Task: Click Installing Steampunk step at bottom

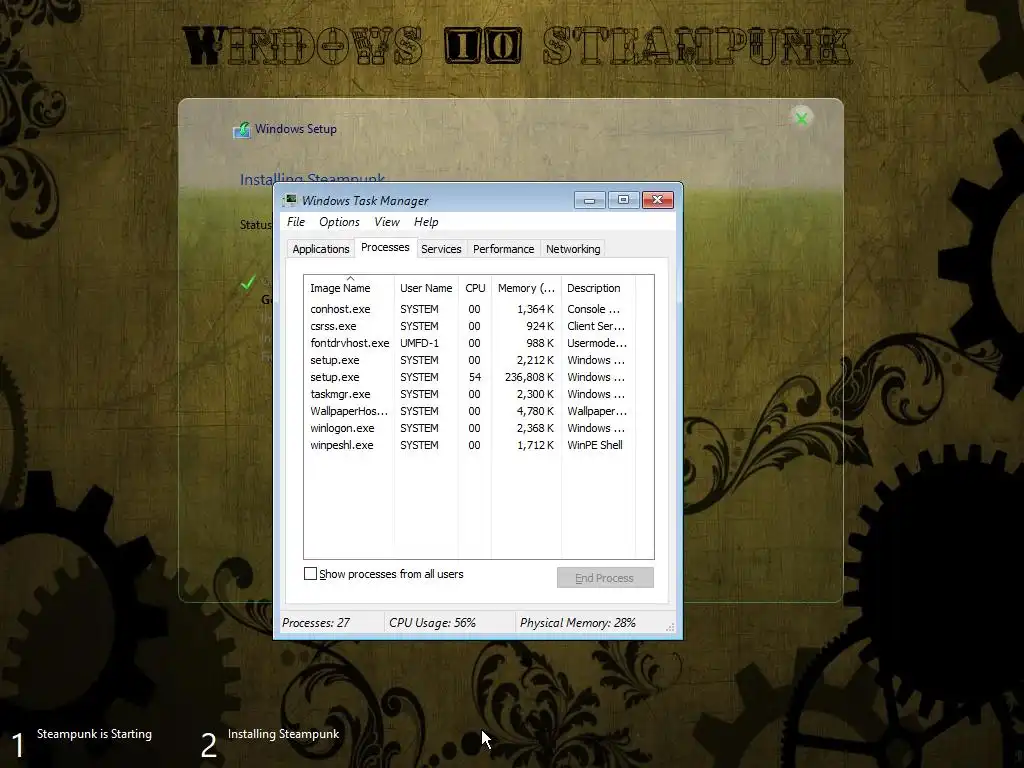Action: pos(283,734)
